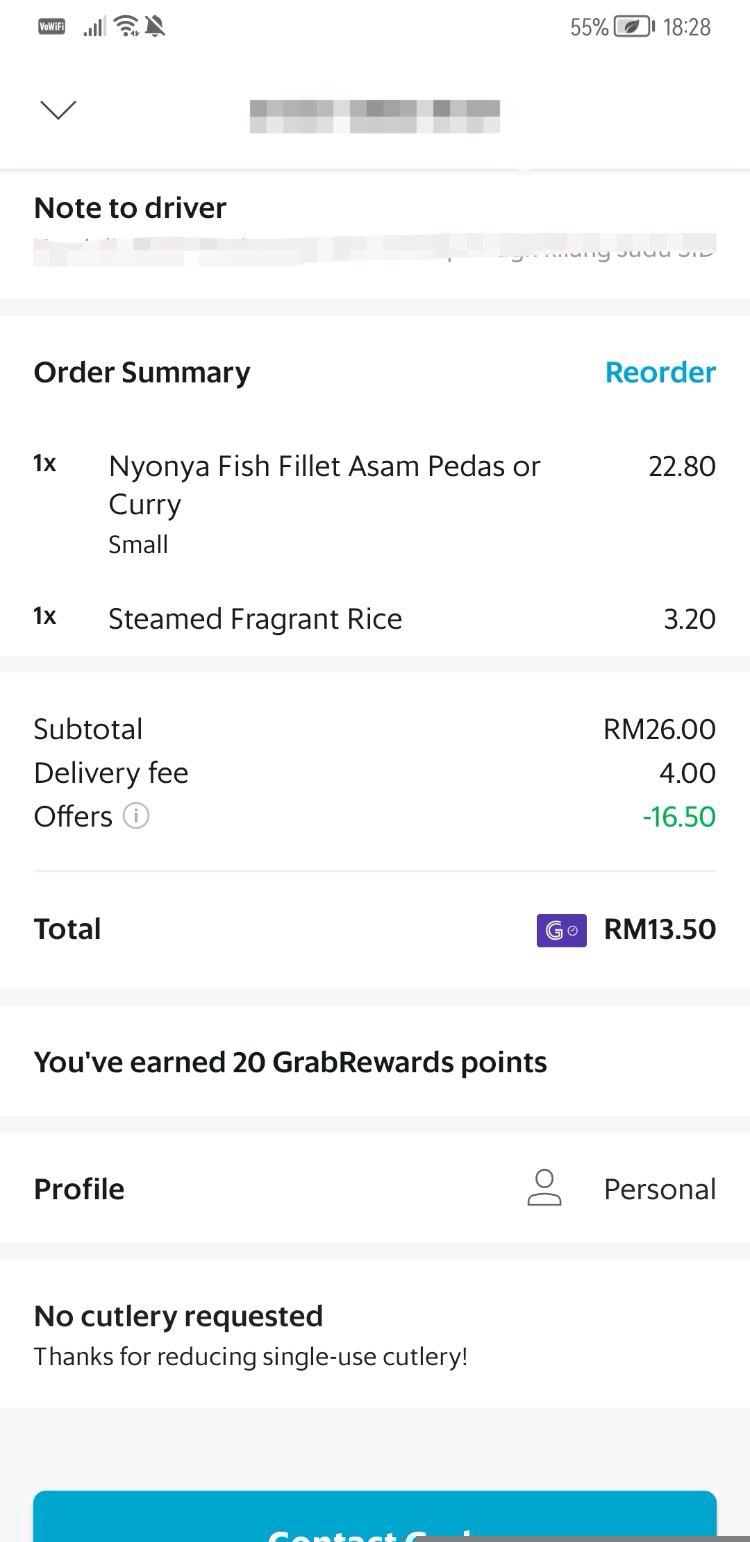Tap the Reorder link
750x1542 pixels.
[660, 372]
